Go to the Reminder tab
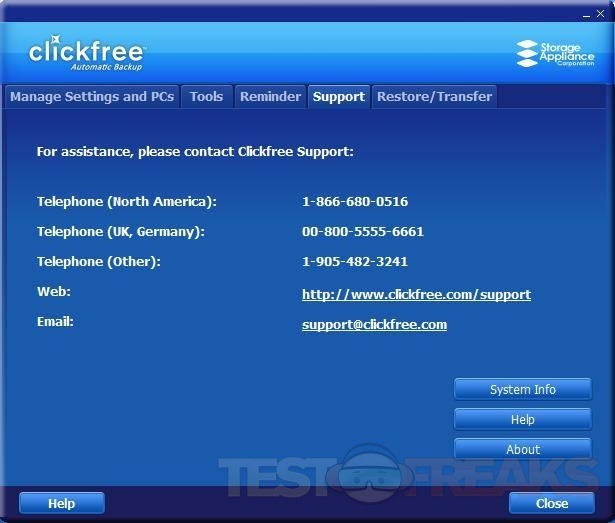 pyautogui.click(x=270, y=97)
